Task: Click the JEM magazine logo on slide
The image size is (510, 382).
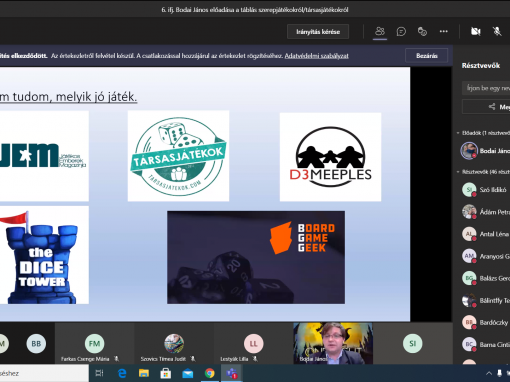Action: [44, 156]
